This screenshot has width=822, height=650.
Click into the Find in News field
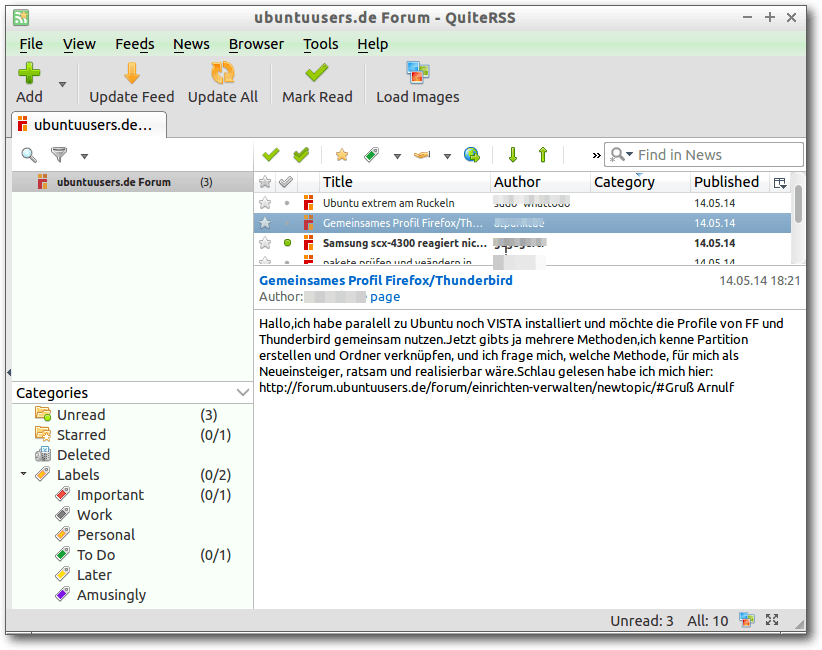[x=704, y=155]
